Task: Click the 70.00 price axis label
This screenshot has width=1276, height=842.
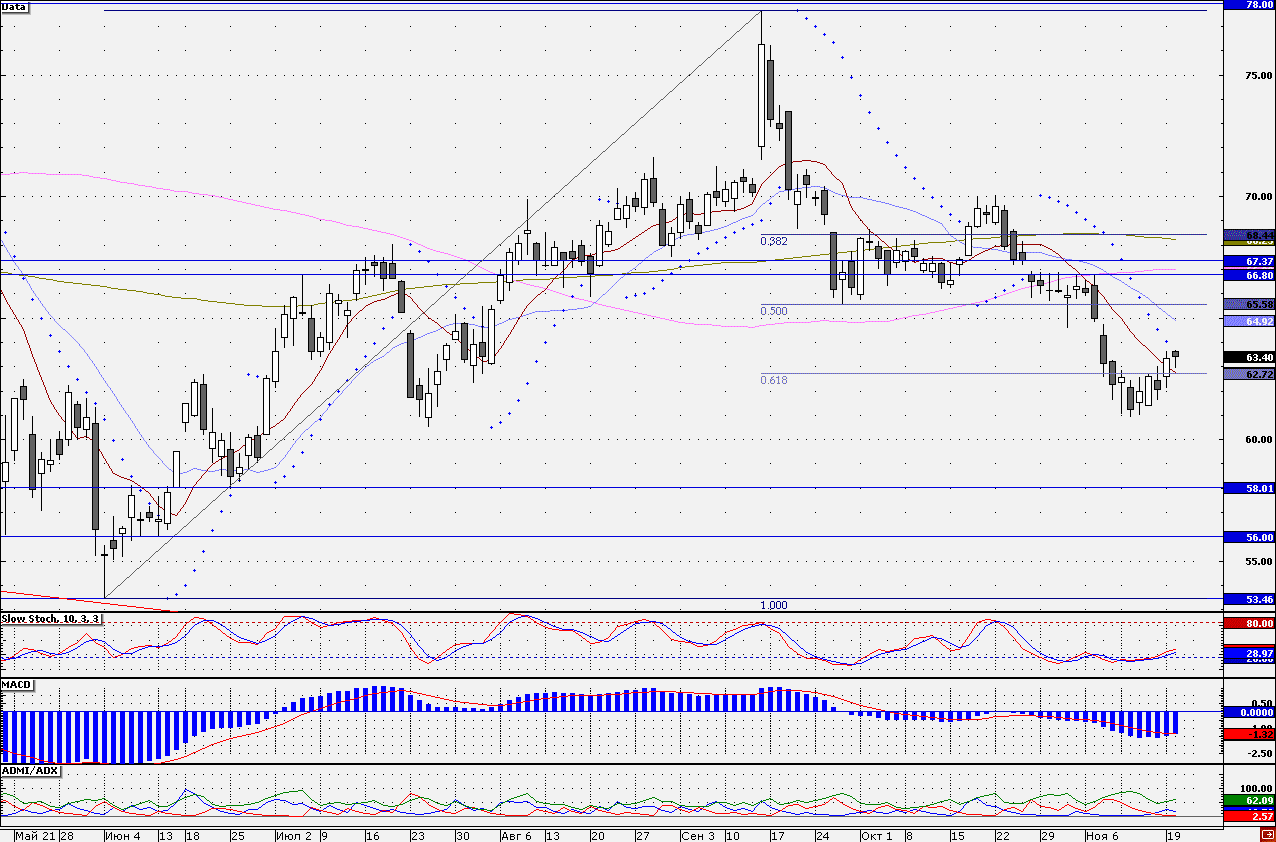Action: (x=1259, y=197)
